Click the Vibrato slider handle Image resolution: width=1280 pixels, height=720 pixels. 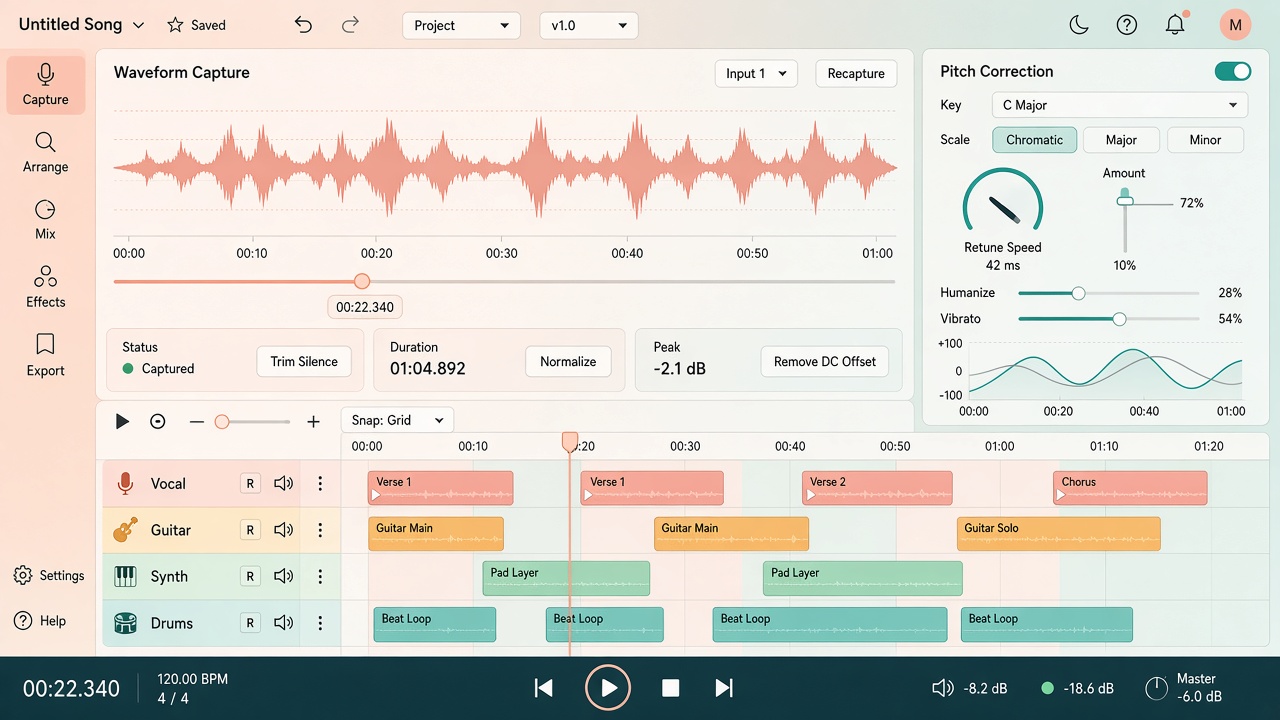pos(1119,319)
